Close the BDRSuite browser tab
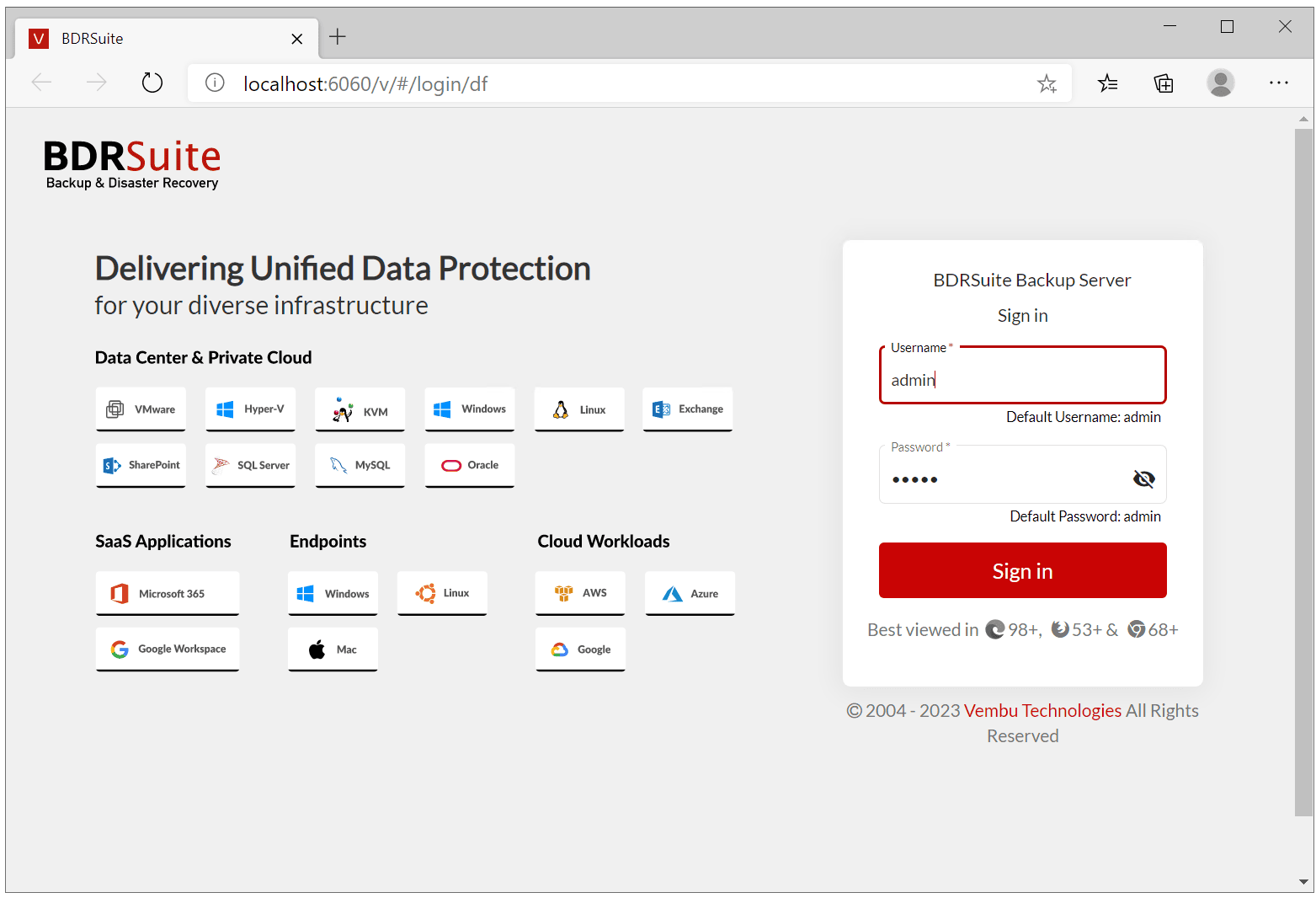The image size is (1316, 898). (296, 39)
